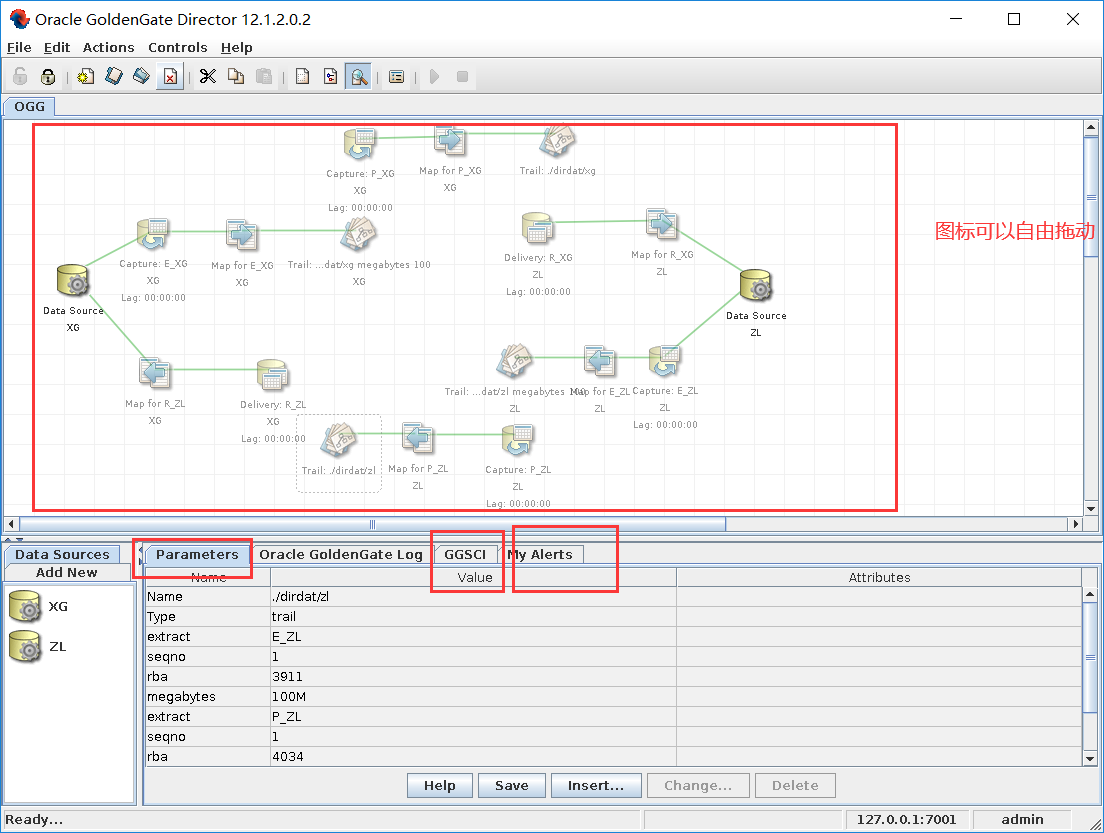Toggle the magnifier zoom toolbar icon
Viewport: 1104px width, 833px height.
click(x=359, y=76)
